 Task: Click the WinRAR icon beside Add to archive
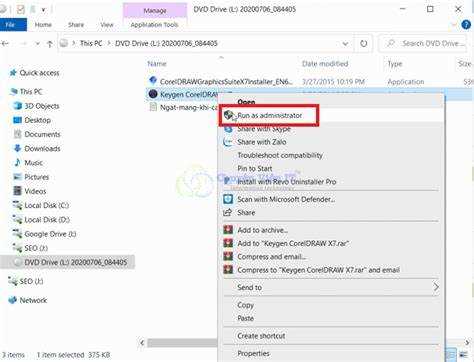[x=228, y=230]
